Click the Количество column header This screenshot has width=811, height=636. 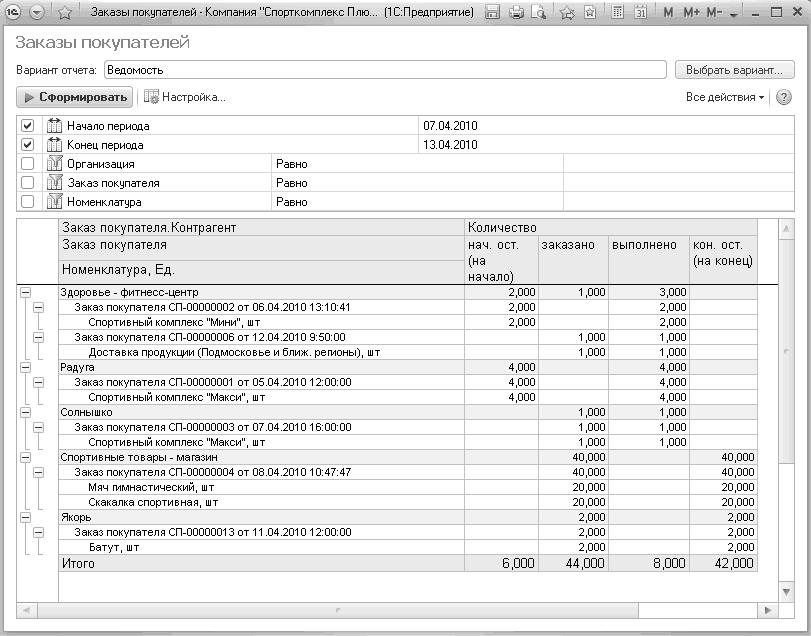click(x=611, y=228)
